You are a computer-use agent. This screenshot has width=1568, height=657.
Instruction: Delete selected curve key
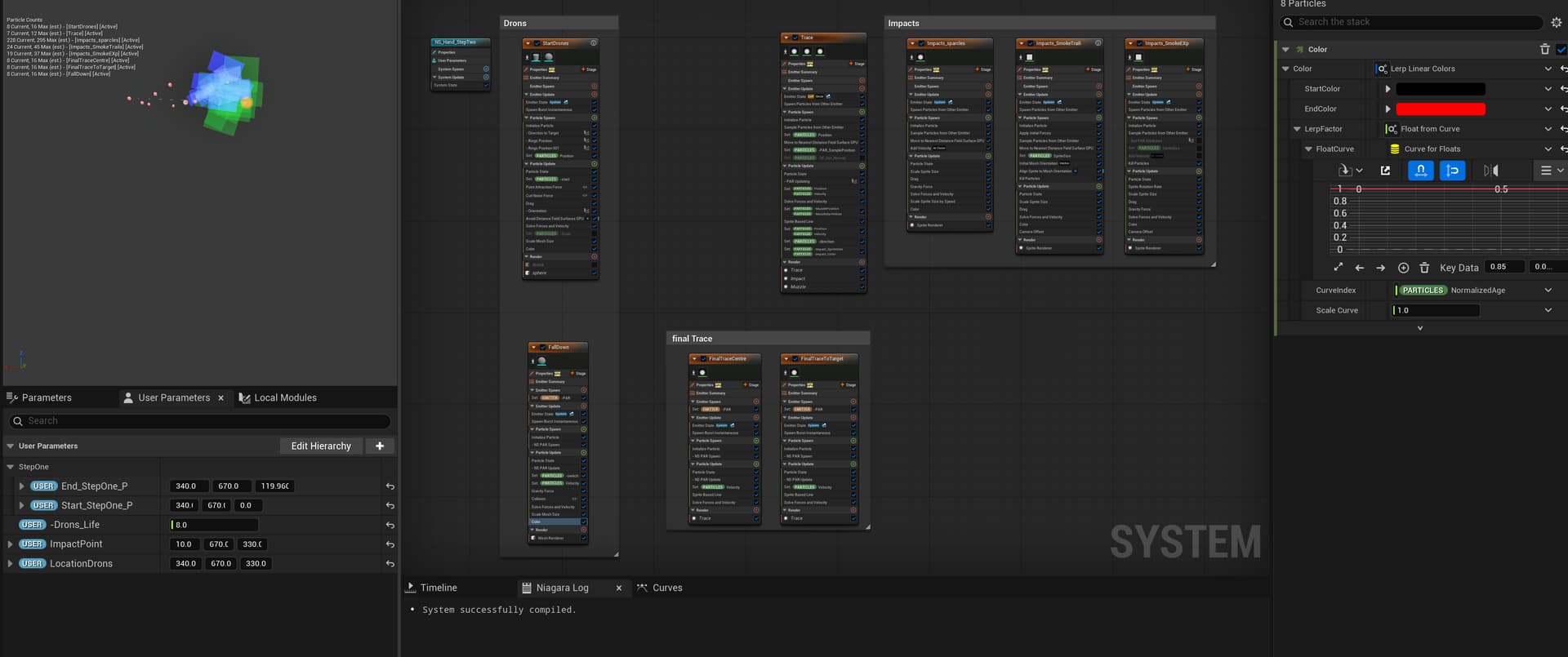coord(1424,268)
